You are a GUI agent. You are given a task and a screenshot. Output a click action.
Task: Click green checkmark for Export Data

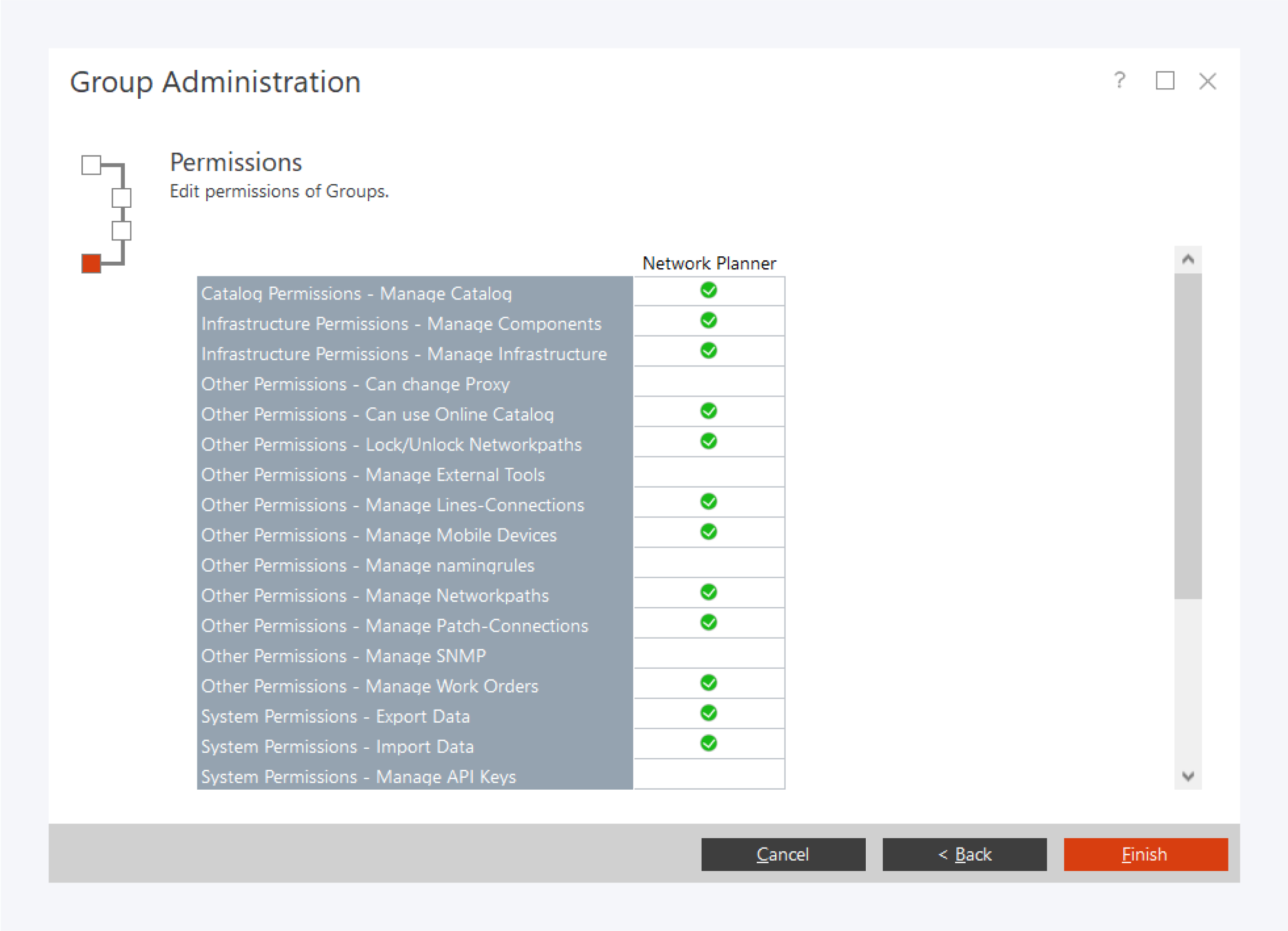(x=708, y=713)
